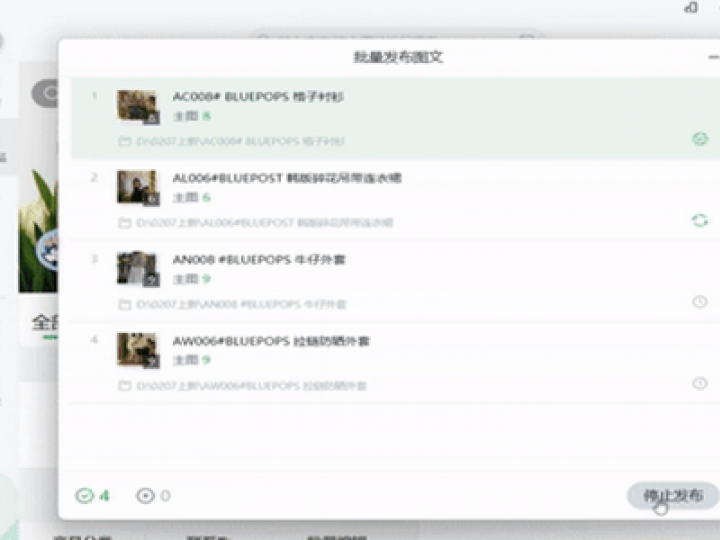
Task: Open AC008 BLUEPOPS product thumbnail
Action: tap(138, 106)
